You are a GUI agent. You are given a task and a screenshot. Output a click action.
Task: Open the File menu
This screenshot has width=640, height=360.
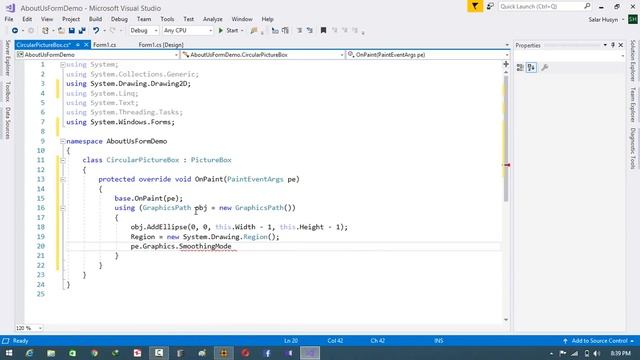9,19
